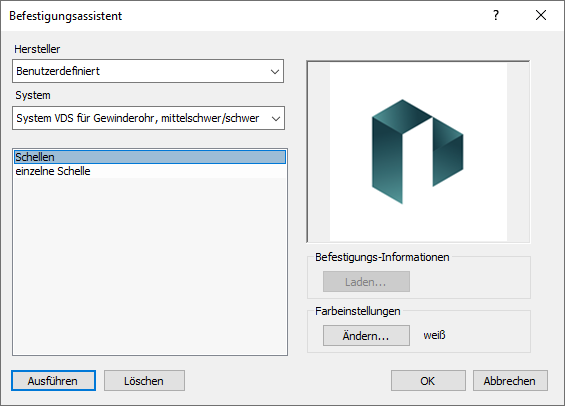Click the help question mark icon

[496, 15]
